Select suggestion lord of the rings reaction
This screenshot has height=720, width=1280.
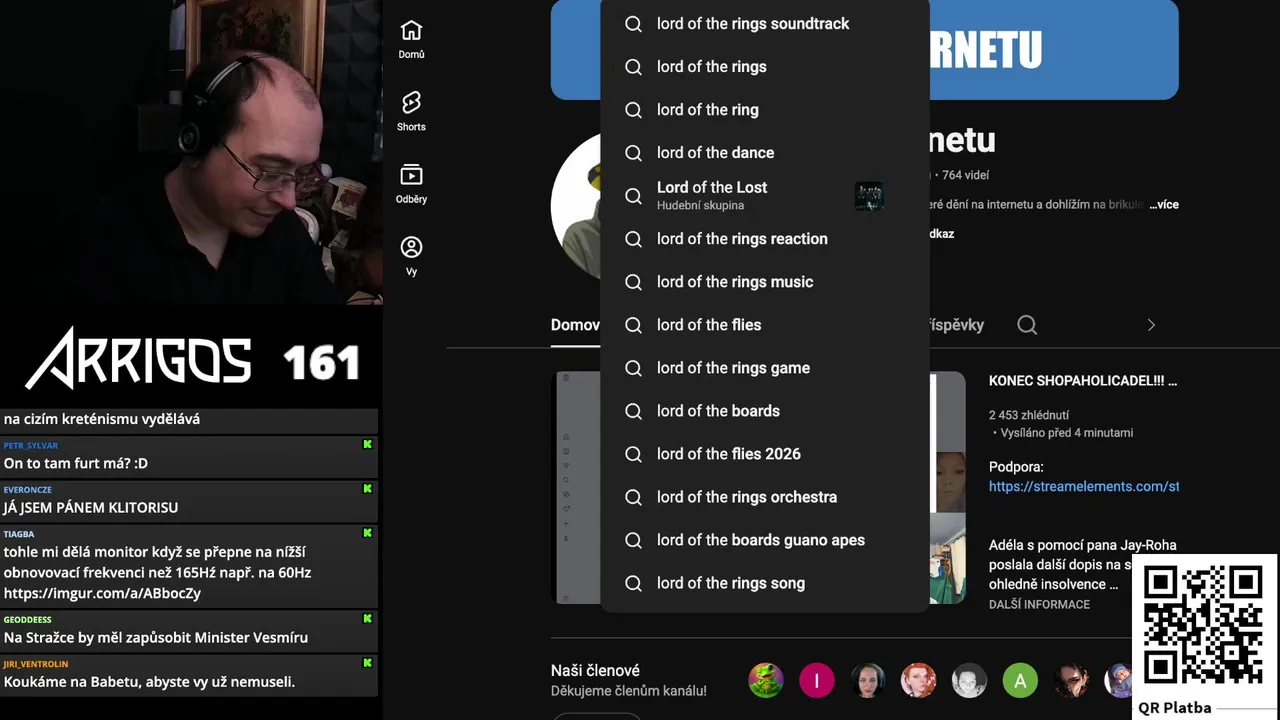click(765, 239)
